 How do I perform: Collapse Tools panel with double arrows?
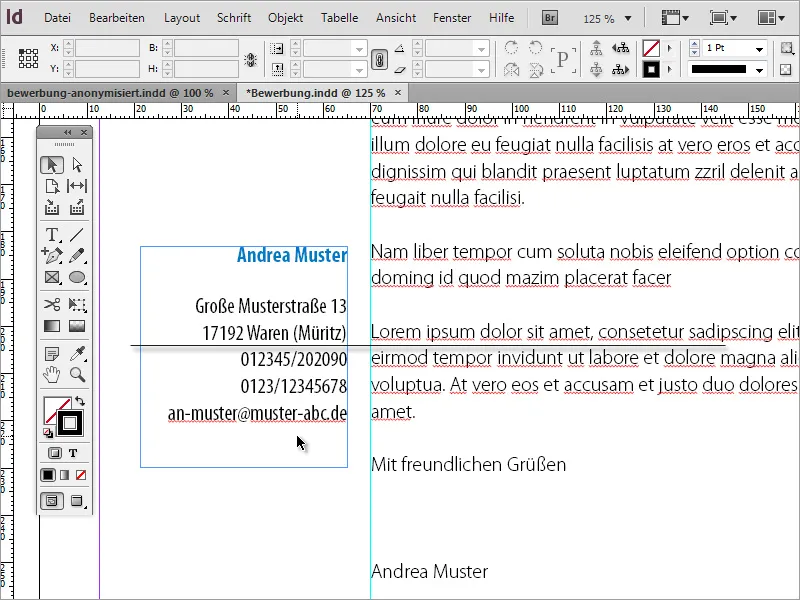click(x=67, y=133)
